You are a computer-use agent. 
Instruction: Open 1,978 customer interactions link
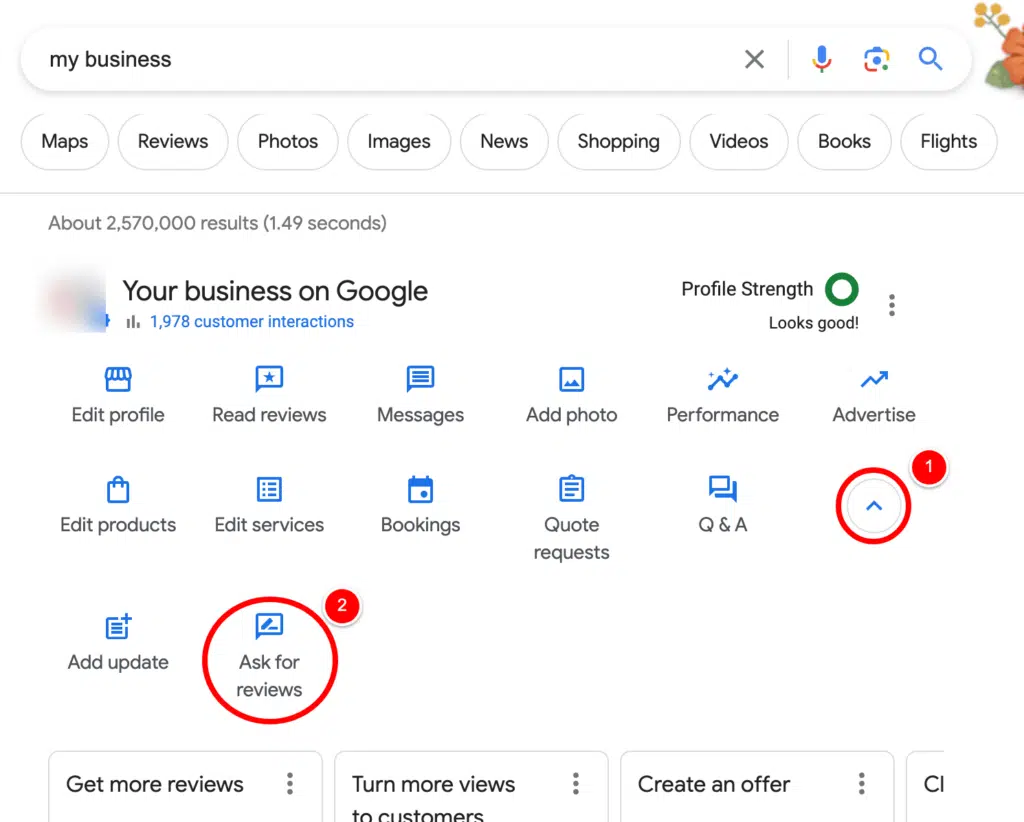coord(251,321)
